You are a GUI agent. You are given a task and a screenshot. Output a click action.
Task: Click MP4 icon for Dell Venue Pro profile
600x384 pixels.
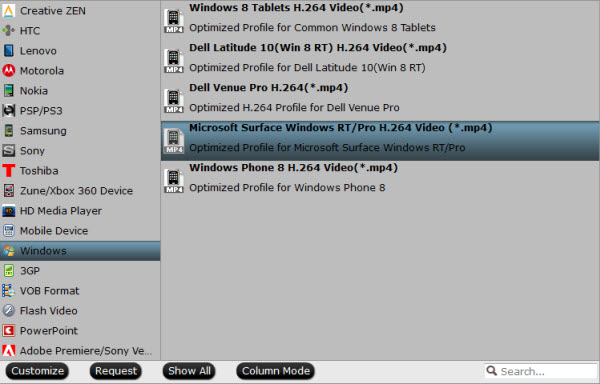tap(174, 101)
